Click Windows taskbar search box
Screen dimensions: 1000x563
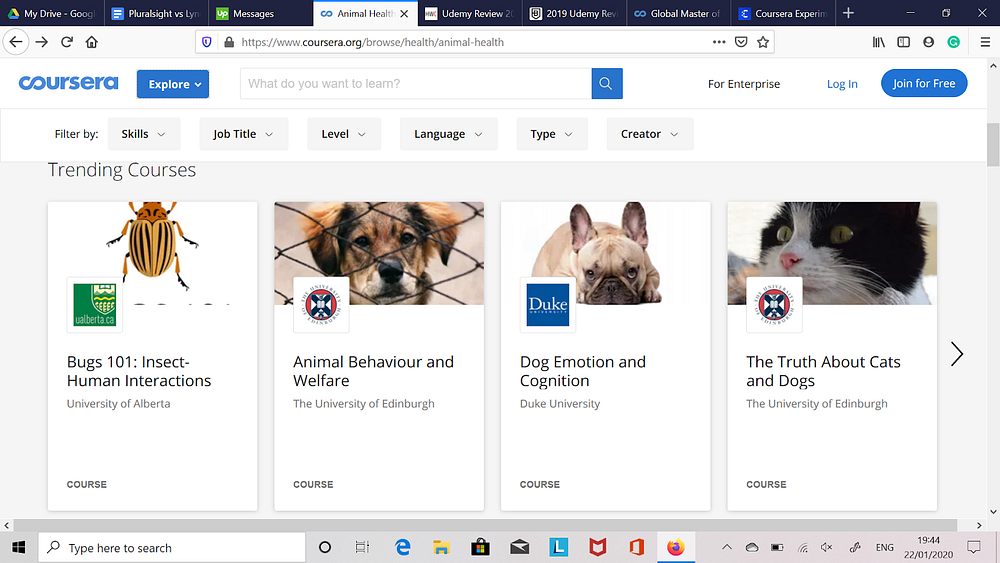[x=172, y=548]
